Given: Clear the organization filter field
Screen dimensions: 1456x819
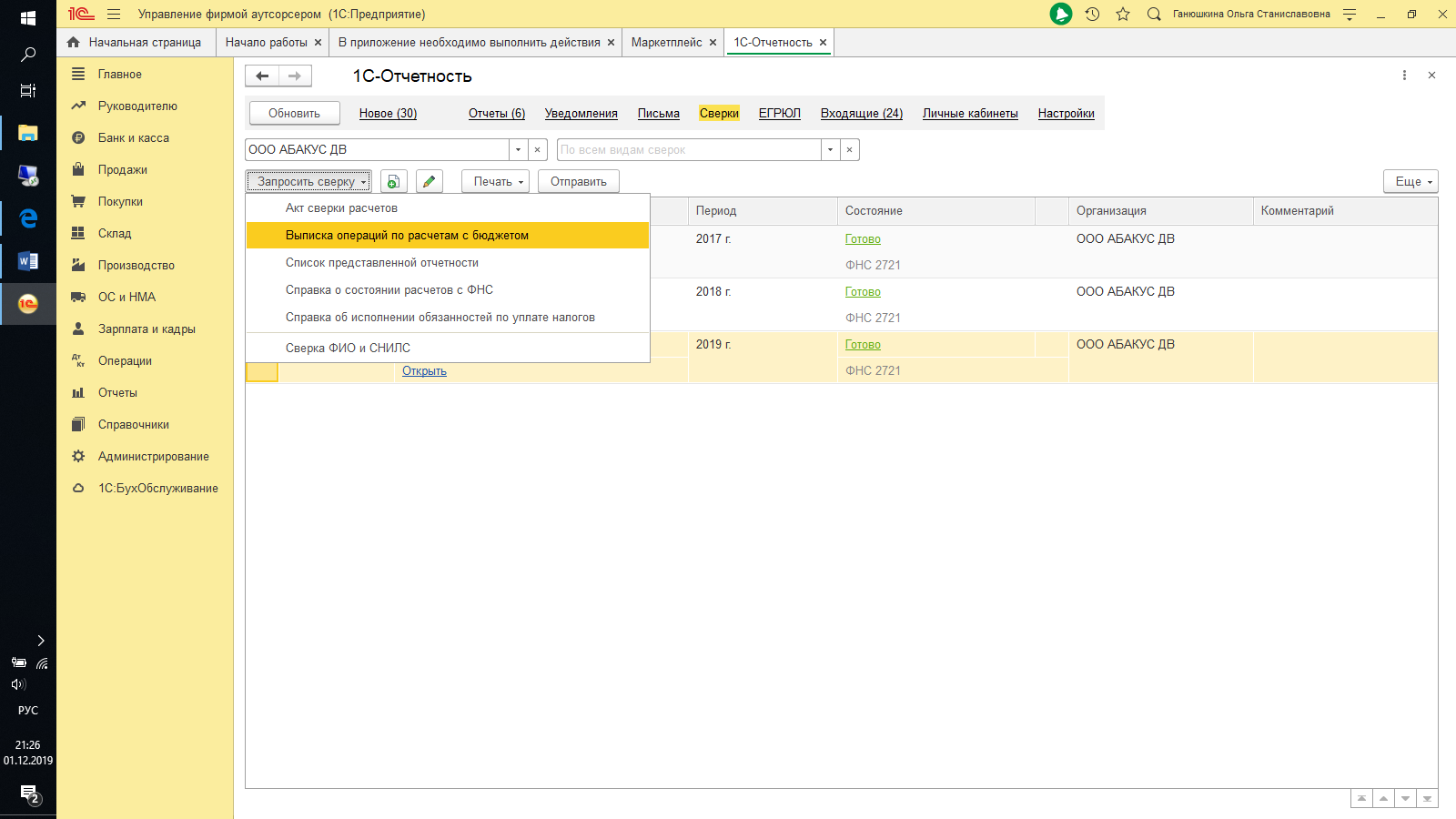Looking at the screenshot, I should (x=538, y=150).
